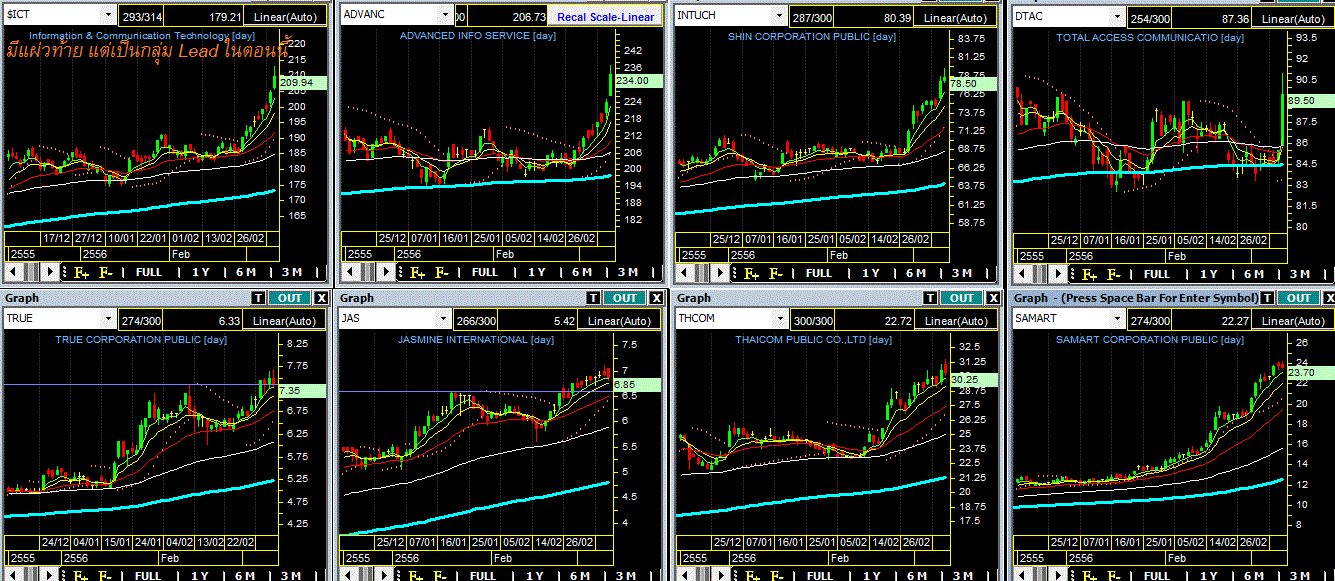Select 1Y range under $ICT chart

point(201,272)
